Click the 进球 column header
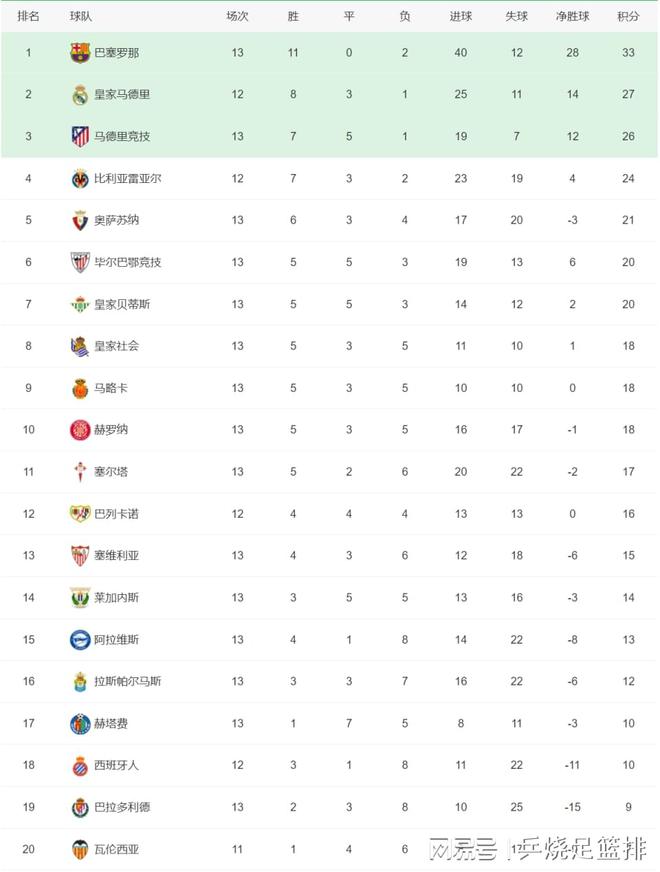The image size is (660, 872). click(461, 16)
